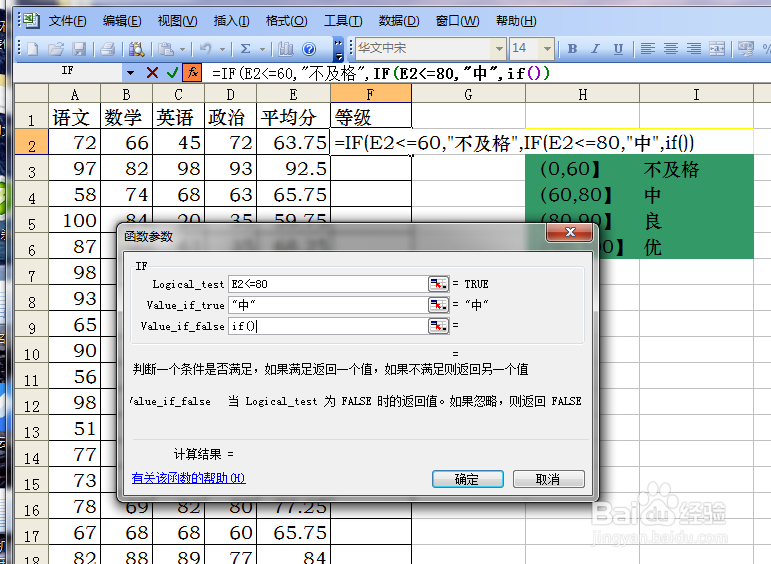Open the Paste options dropdown arrow

[x=182, y=49]
